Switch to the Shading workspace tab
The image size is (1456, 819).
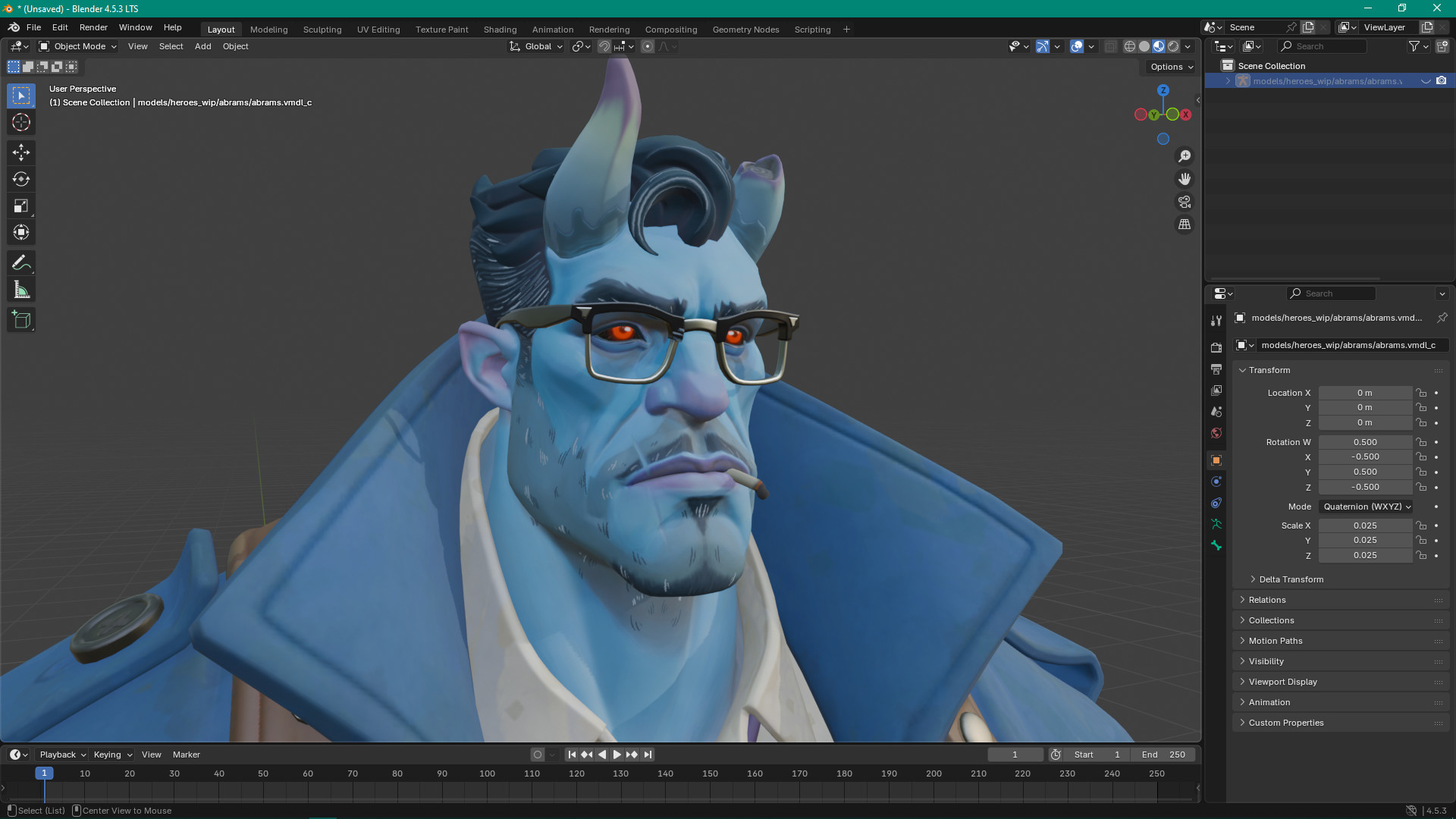click(x=500, y=30)
